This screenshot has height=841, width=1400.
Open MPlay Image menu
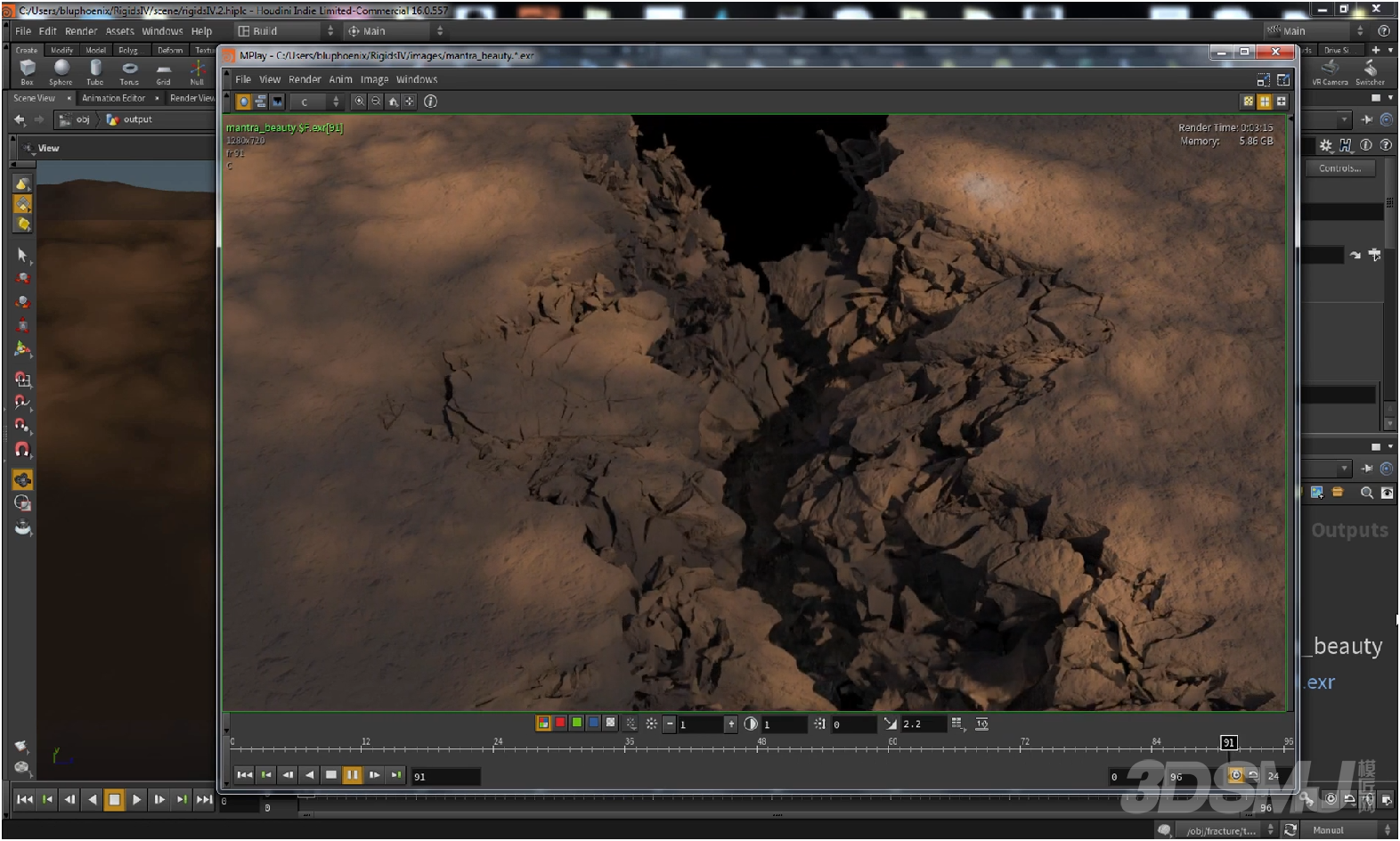click(374, 79)
